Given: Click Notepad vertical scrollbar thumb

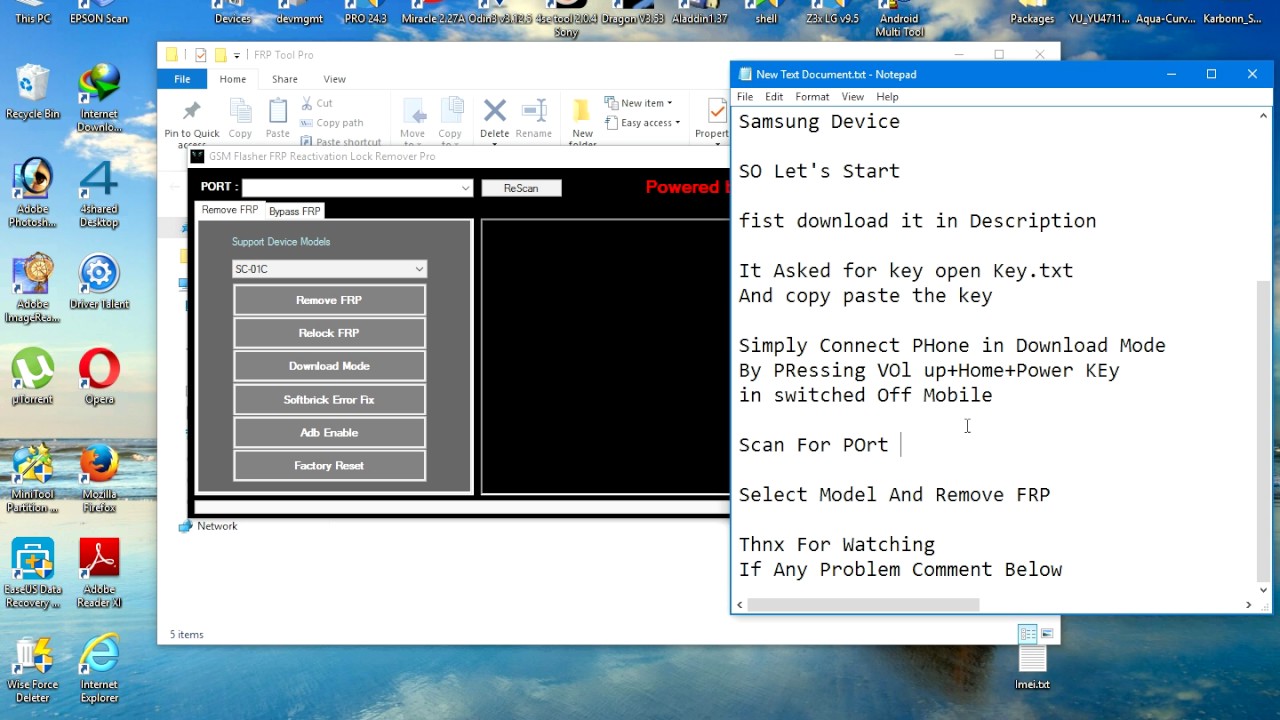Looking at the screenshot, I should tap(1263, 430).
